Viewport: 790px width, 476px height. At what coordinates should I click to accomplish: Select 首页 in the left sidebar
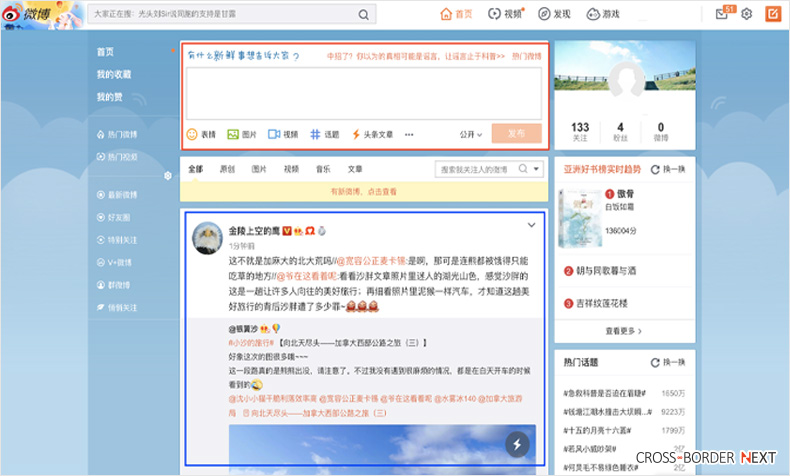point(105,52)
